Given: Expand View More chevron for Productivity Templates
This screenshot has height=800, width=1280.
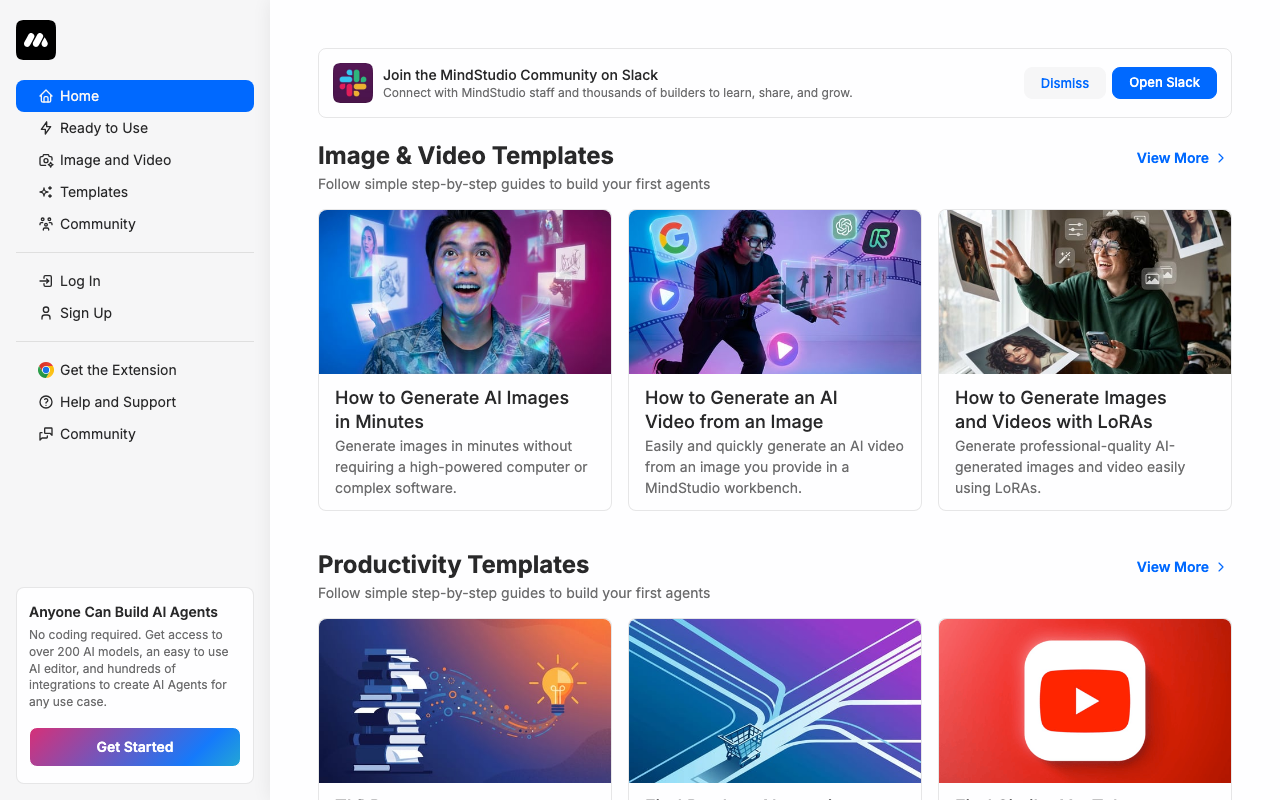Looking at the screenshot, I should click(x=1221, y=567).
